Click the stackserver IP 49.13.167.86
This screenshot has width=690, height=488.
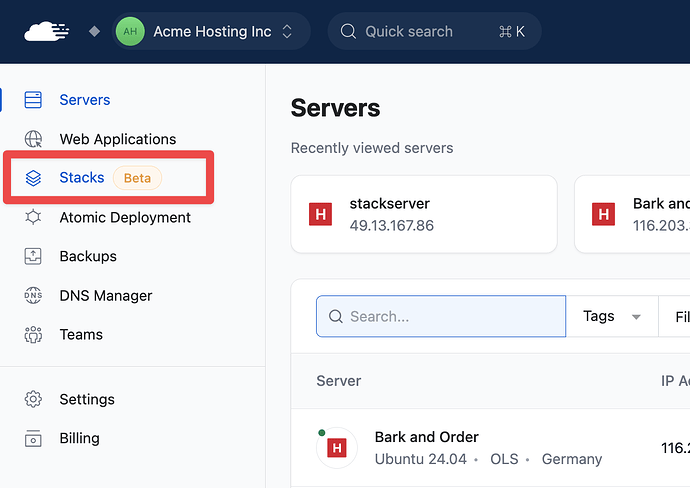[392, 226]
